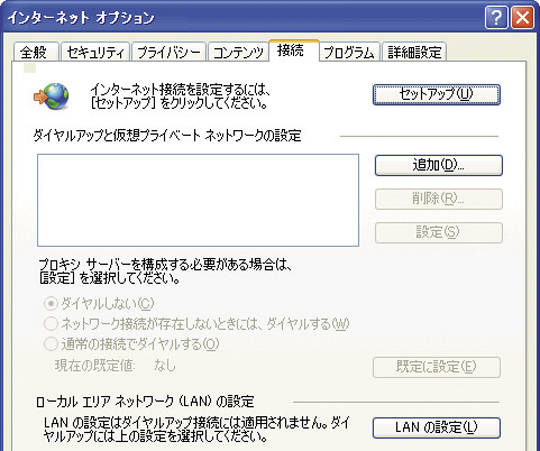
Task: Switch to the コンテンツ tab
Action: pyautogui.click(x=238, y=52)
